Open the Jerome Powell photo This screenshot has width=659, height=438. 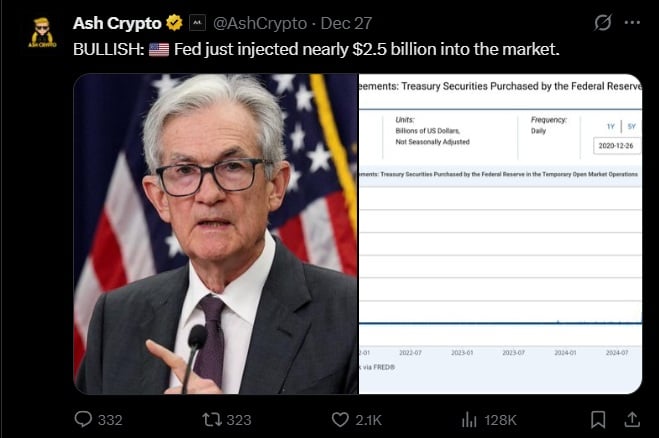[x=215, y=233]
